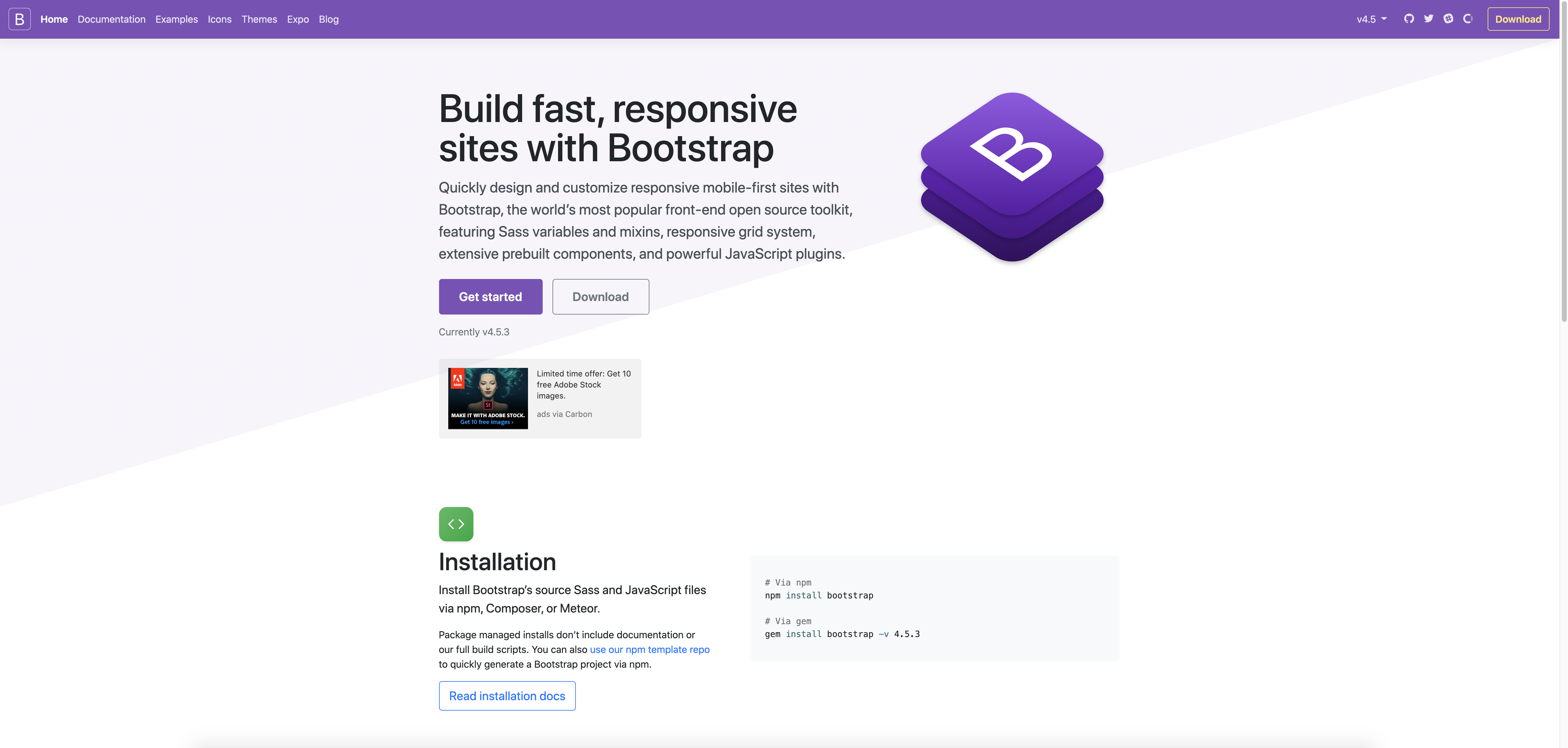The width and height of the screenshot is (1568, 748).
Task: Follow the 'use our npm template repo' link
Action: pos(649,649)
